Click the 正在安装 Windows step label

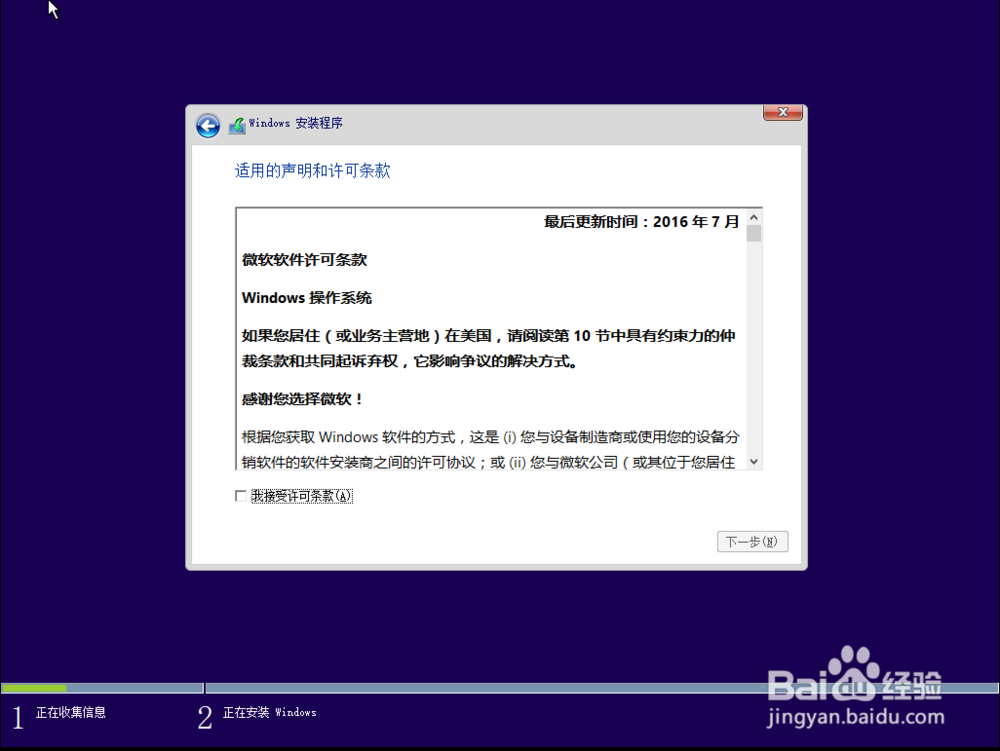tap(270, 712)
